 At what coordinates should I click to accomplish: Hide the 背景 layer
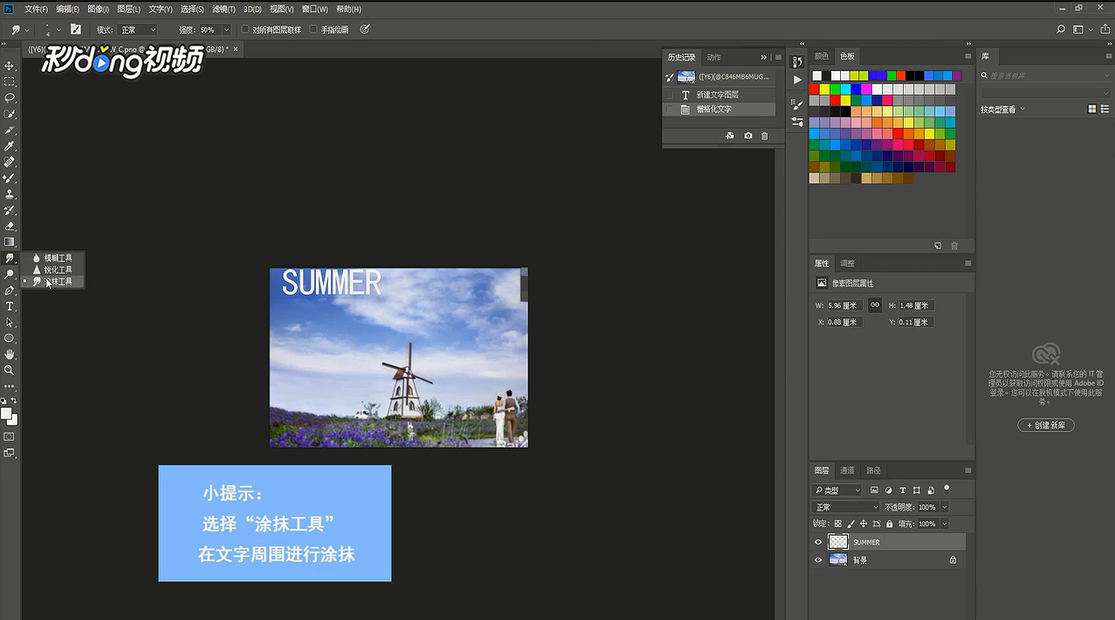pyautogui.click(x=818, y=560)
